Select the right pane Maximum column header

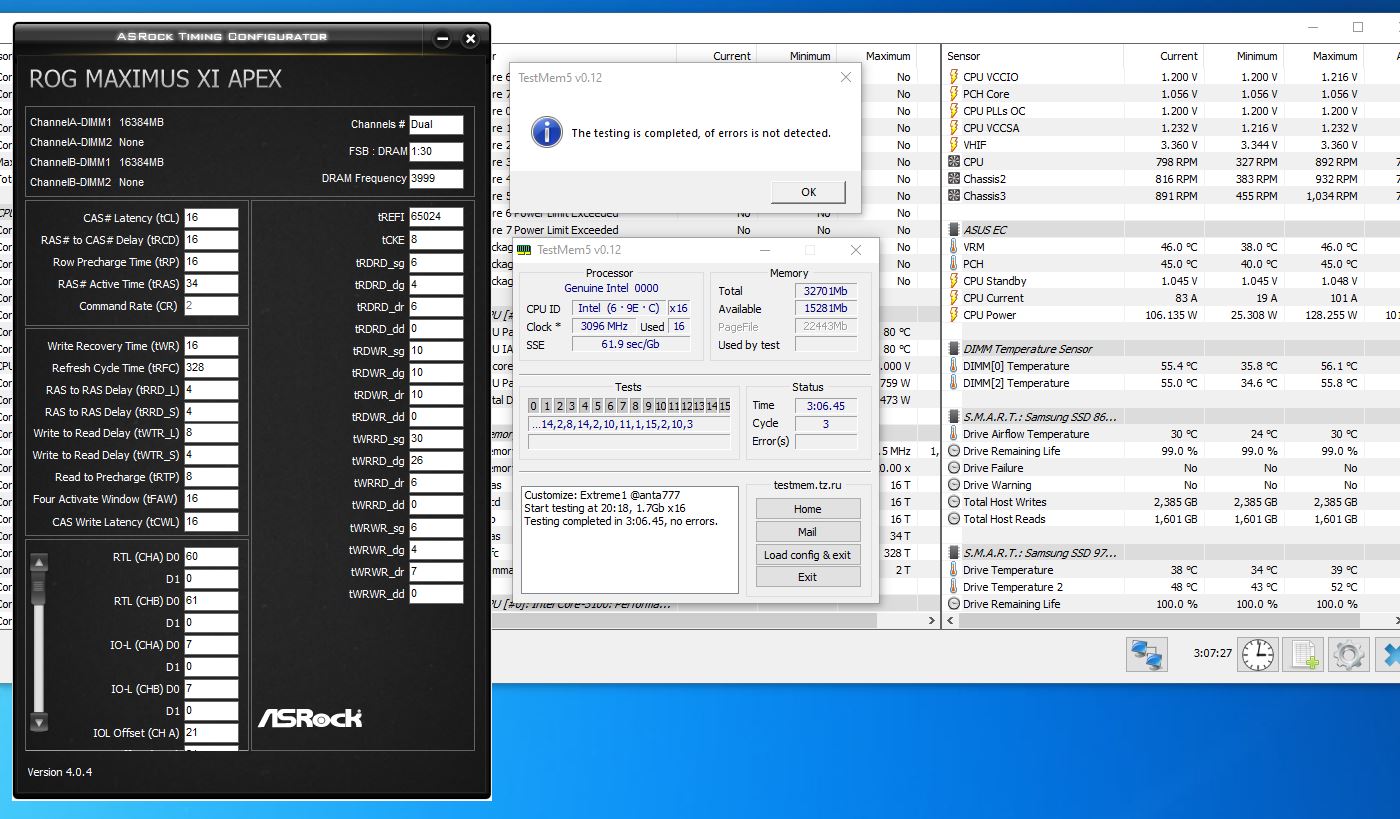pos(1335,56)
